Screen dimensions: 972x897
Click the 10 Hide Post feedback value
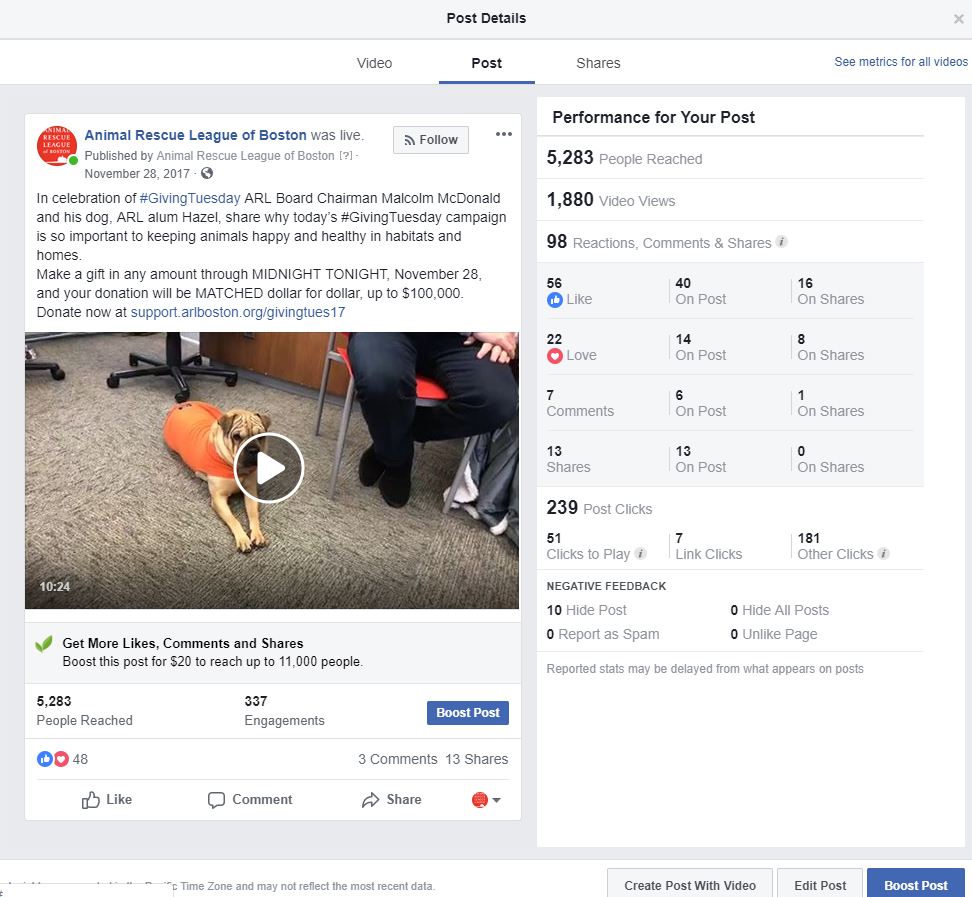pos(586,610)
